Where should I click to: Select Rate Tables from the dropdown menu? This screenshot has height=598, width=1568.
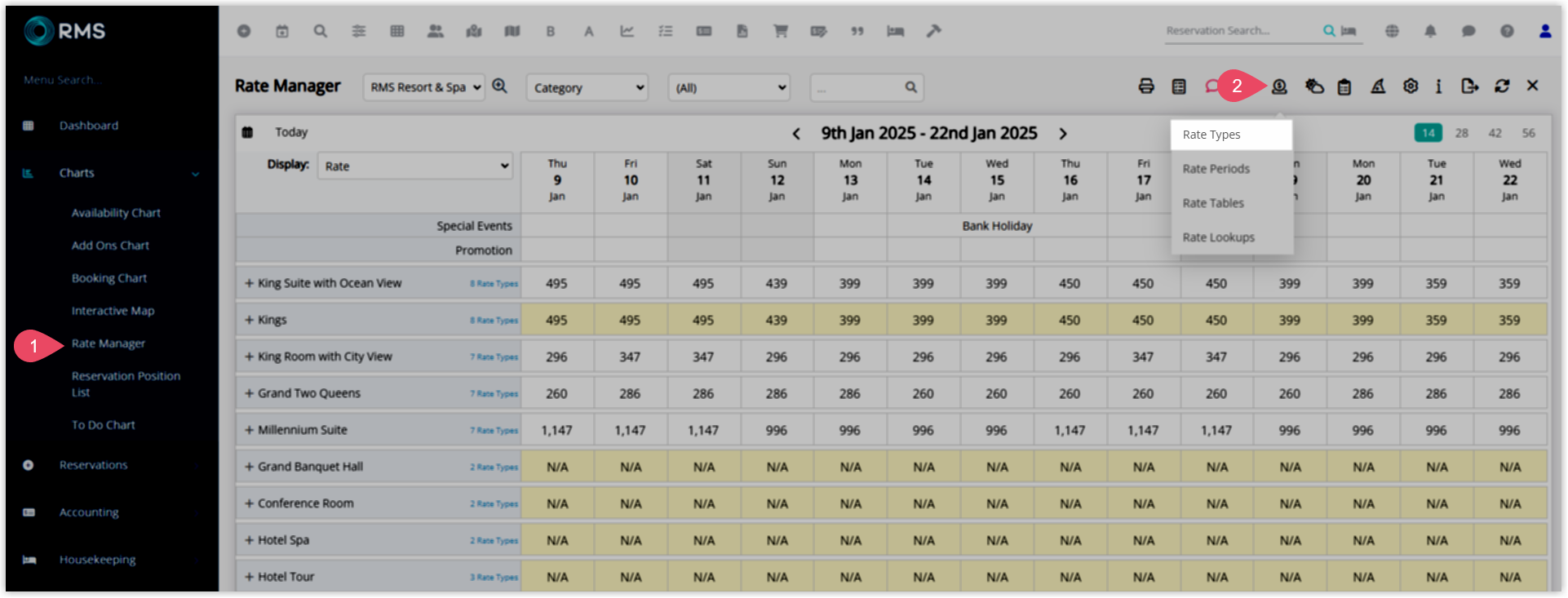1231,203
